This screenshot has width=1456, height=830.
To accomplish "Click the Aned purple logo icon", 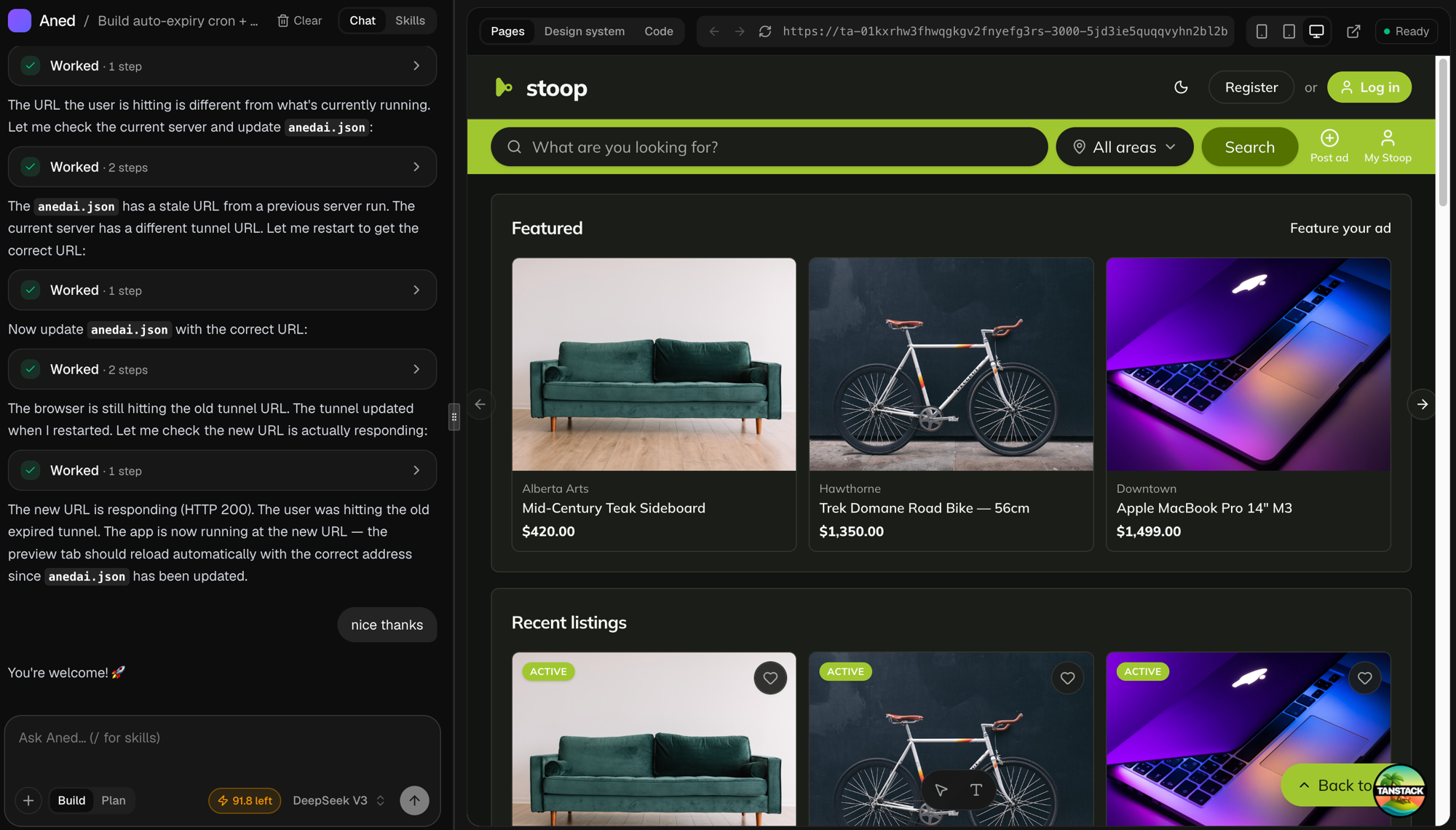I will pos(20,20).
